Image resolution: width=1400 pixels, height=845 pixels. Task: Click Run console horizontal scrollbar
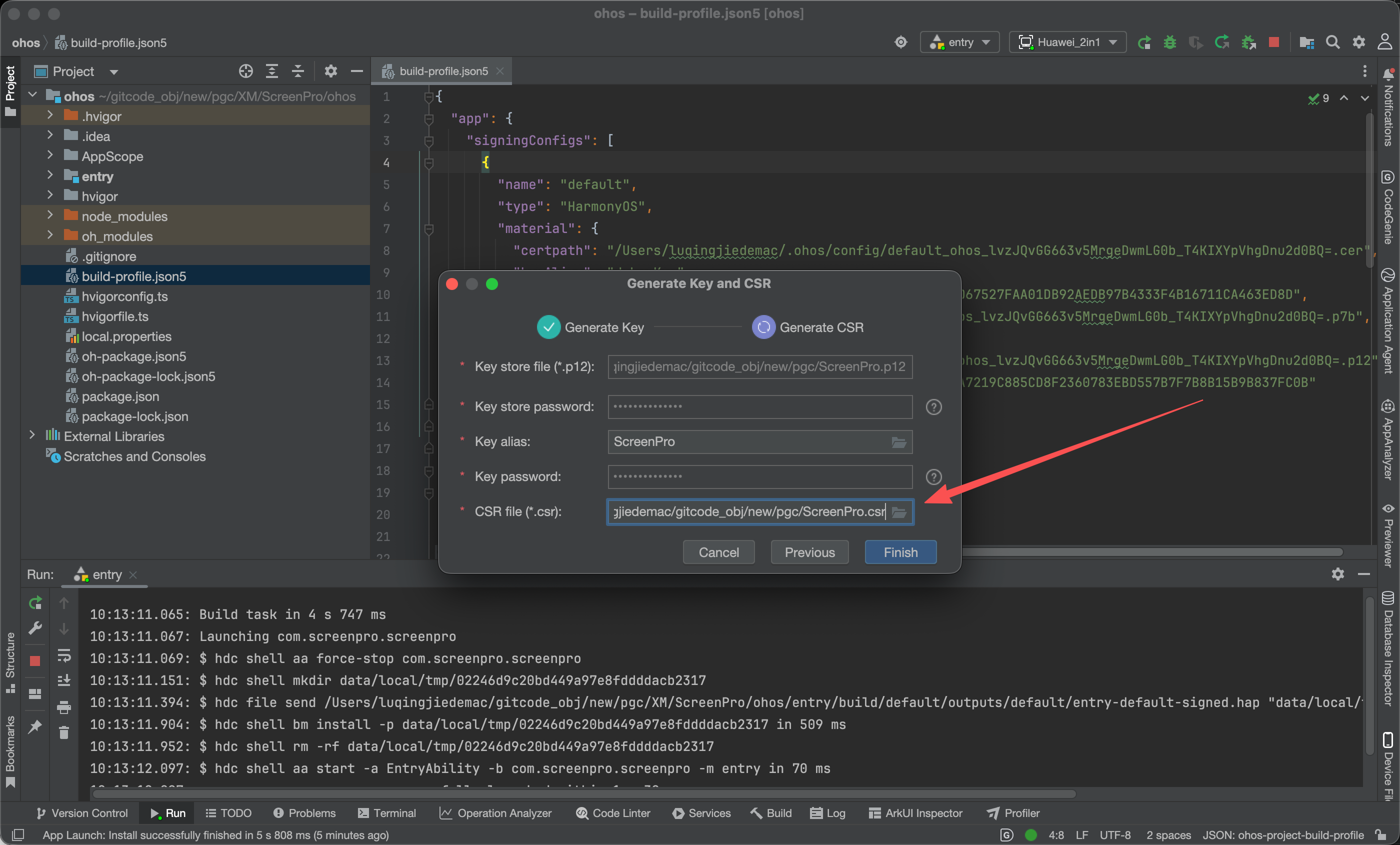click(x=585, y=794)
